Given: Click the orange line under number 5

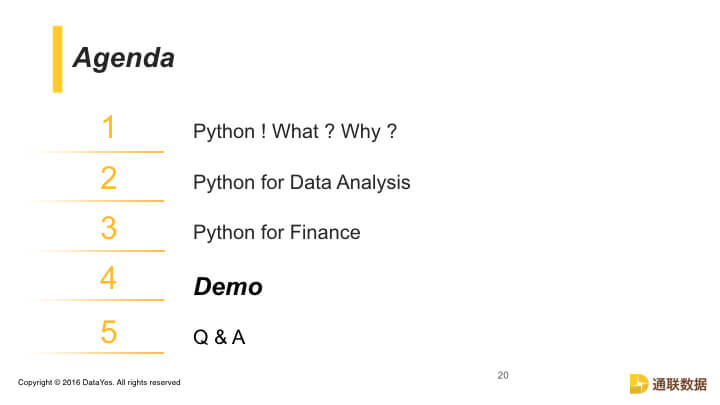Looking at the screenshot, I should pos(100,353).
